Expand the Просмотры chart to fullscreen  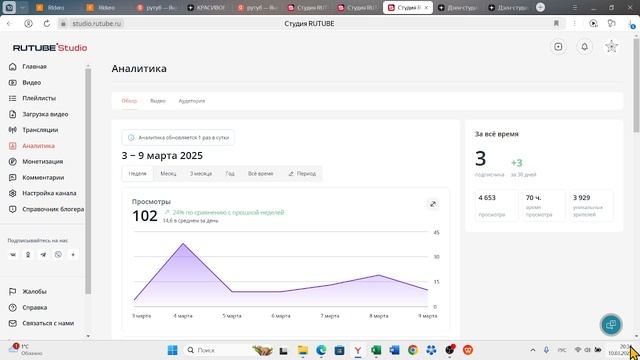(x=433, y=204)
